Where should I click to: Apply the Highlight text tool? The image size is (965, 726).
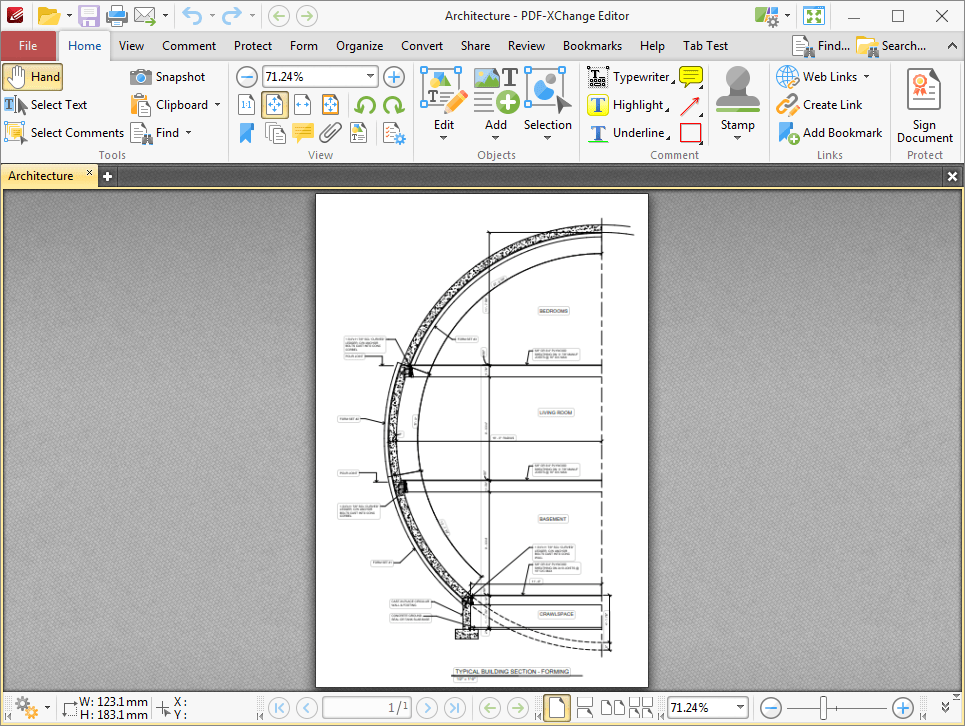pos(631,104)
